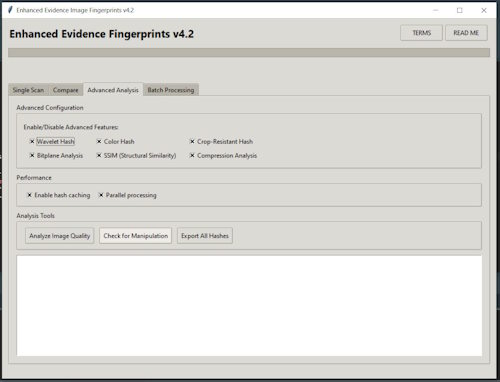This screenshot has height=382, width=500.
Task: Click the Analyze Image Quality button
Action: pos(60,236)
